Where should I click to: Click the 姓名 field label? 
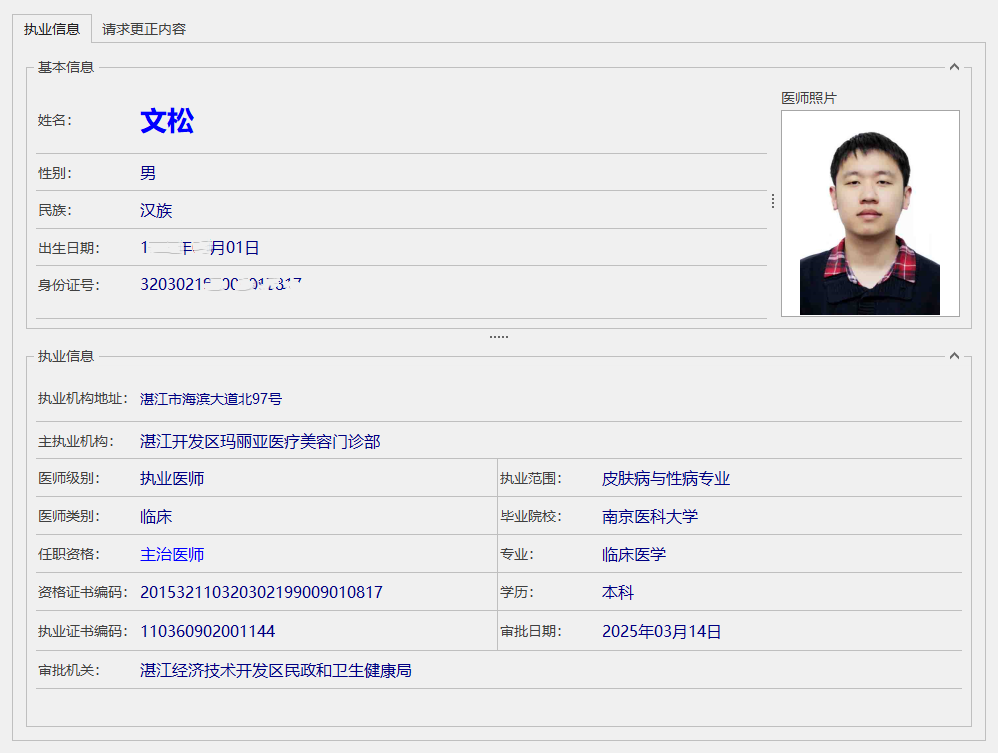[x=55, y=120]
